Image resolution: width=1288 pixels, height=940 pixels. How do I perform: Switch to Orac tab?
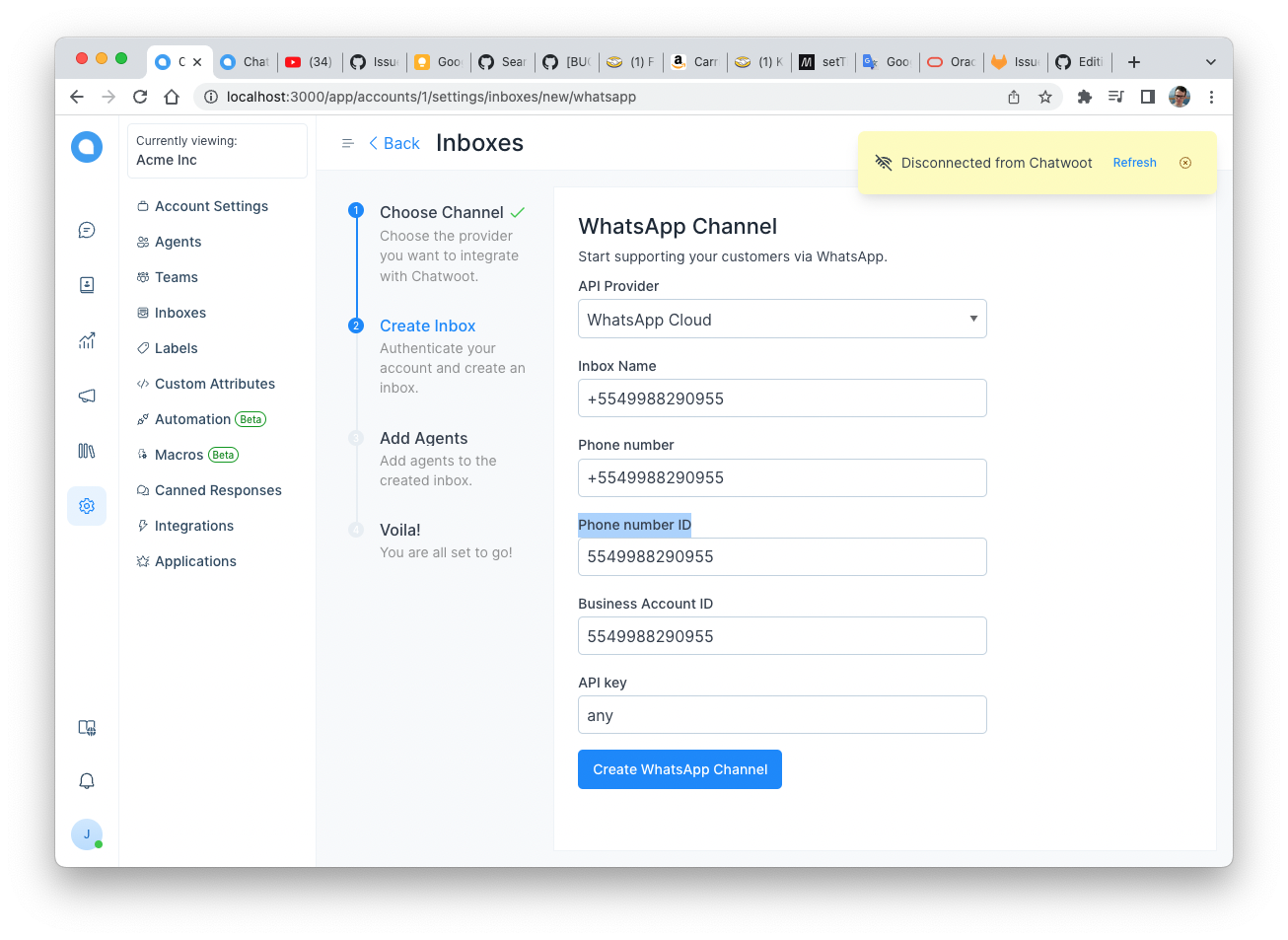pyautogui.click(x=952, y=62)
